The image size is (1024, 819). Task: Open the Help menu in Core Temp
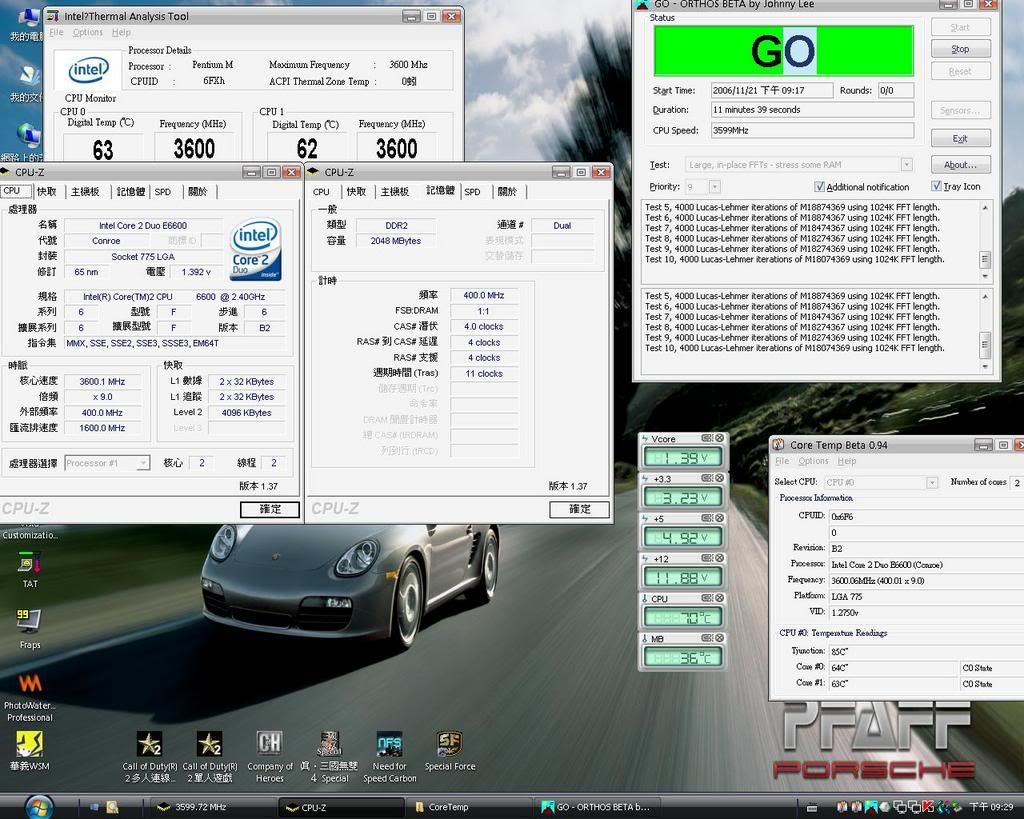point(846,460)
